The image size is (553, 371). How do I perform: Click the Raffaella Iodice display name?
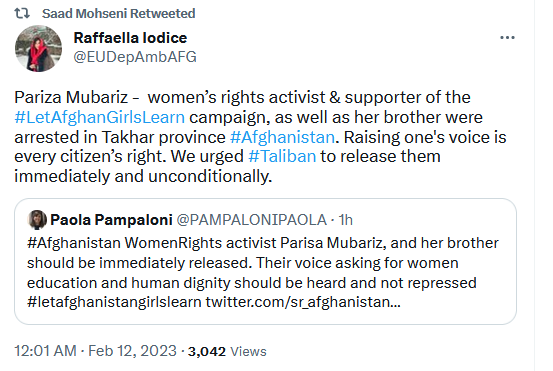130,38
